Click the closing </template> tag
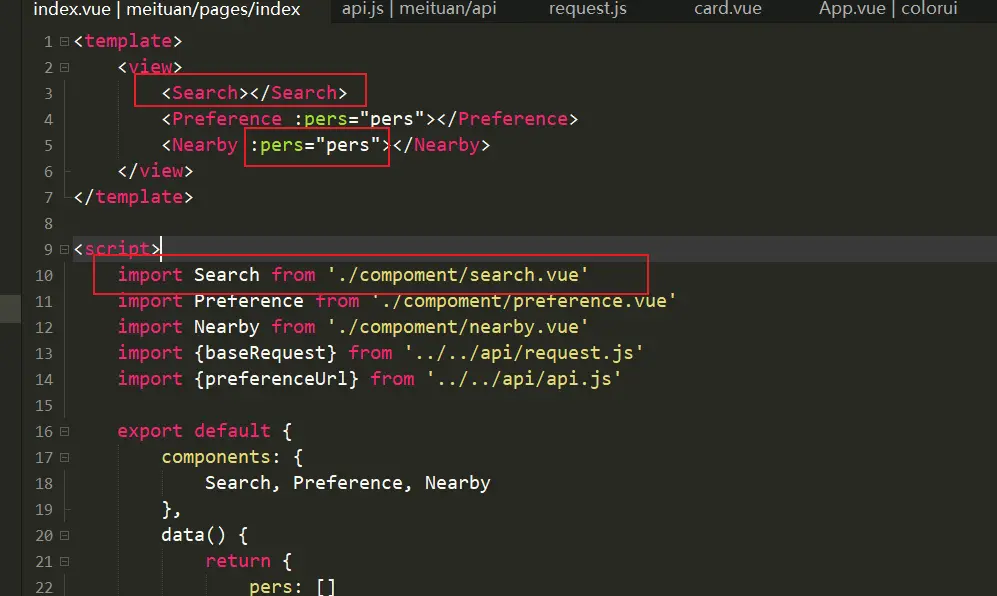The image size is (997, 596). [x=134, y=197]
